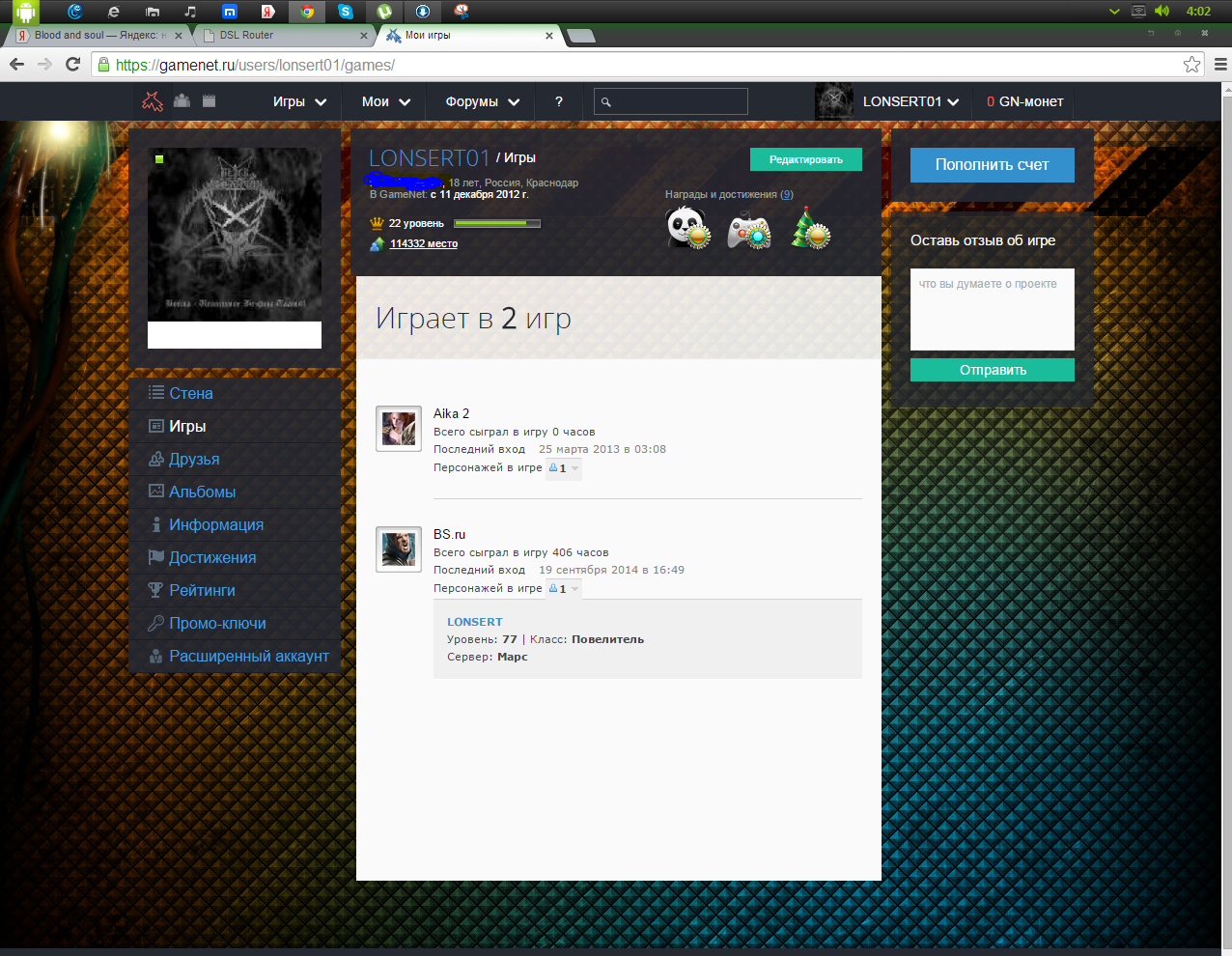The width and height of the screenshot is (1232, 956).
Task: Click the browser address bar URL
Action: [x=255, y=65]
